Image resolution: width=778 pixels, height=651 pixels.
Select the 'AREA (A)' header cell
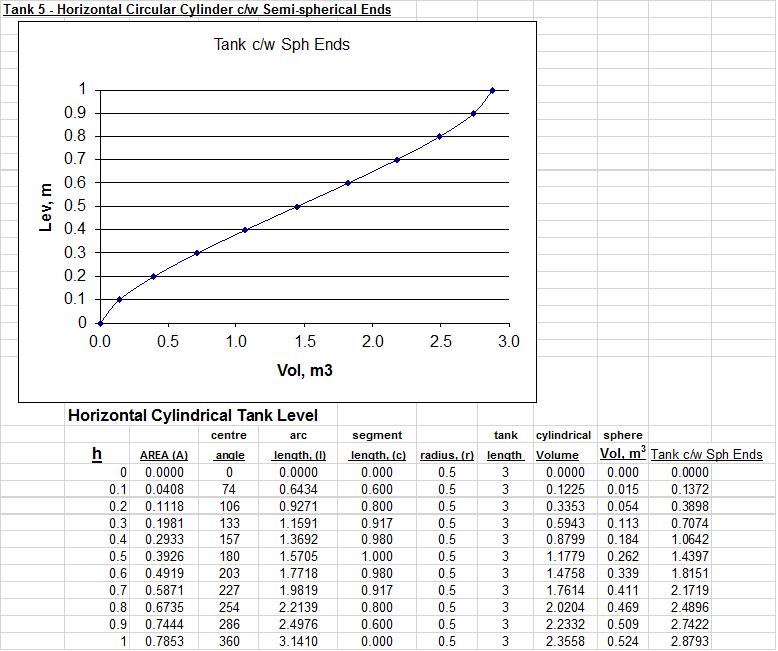pyautogui.click(x=164, y=455)
